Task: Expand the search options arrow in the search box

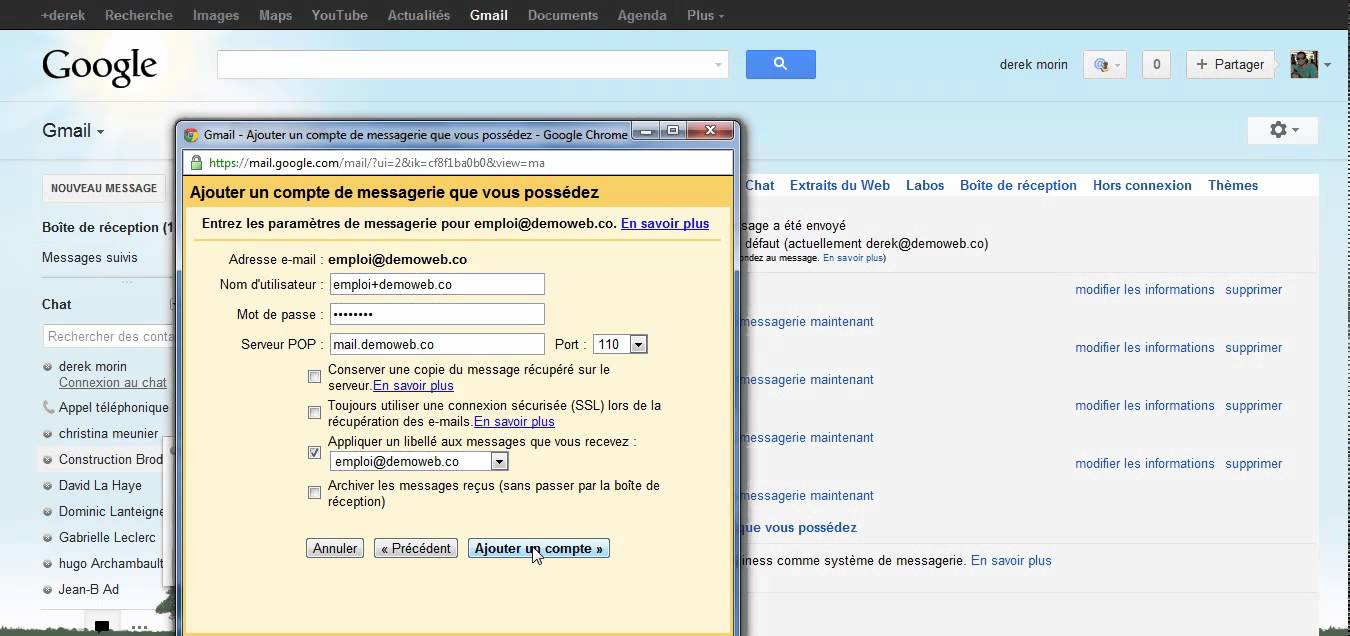Action: 718,65
